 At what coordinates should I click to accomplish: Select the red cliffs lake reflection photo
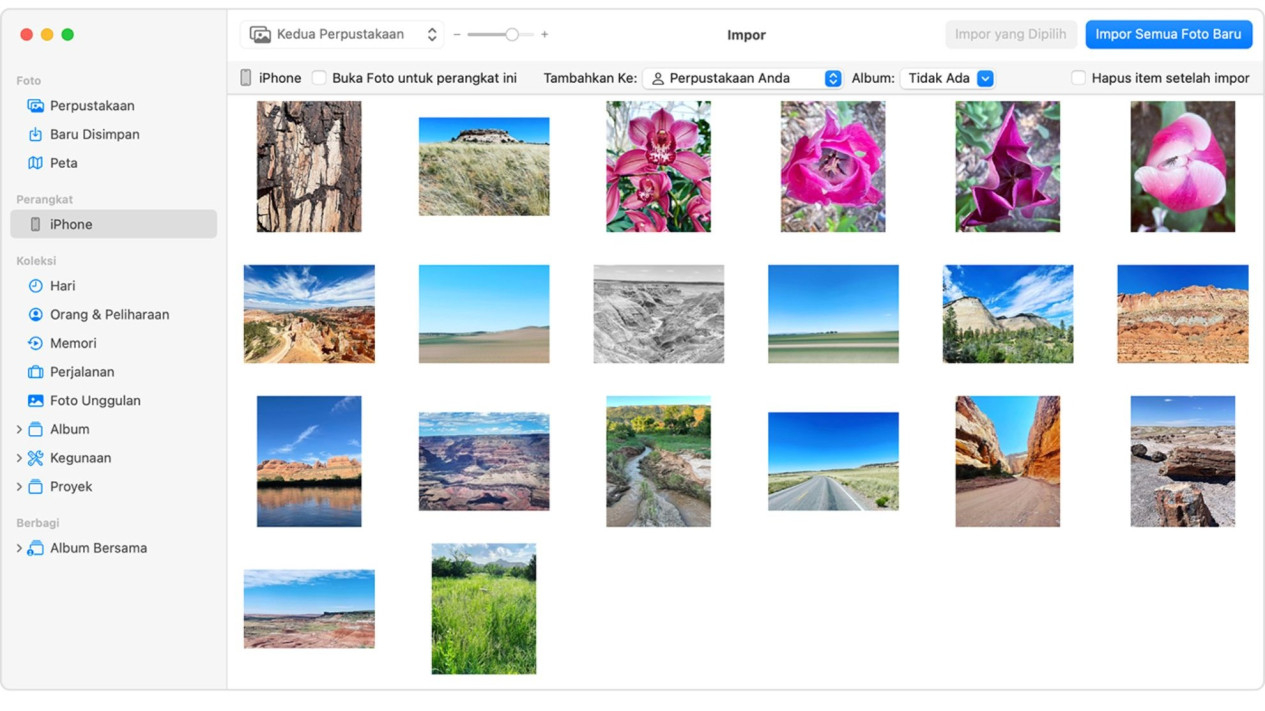309,461
